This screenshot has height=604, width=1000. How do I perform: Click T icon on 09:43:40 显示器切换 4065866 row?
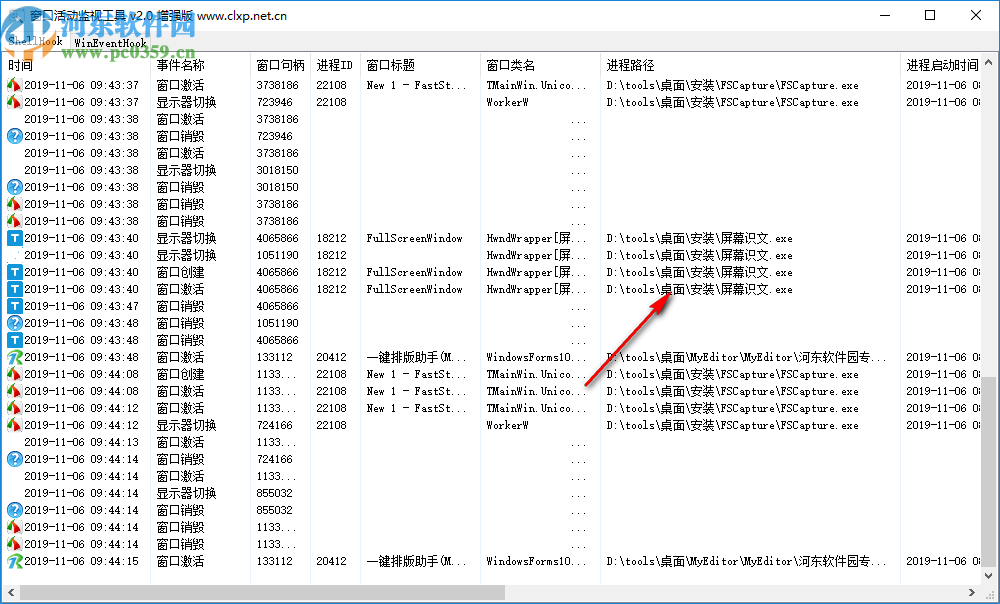click(14, 238)
